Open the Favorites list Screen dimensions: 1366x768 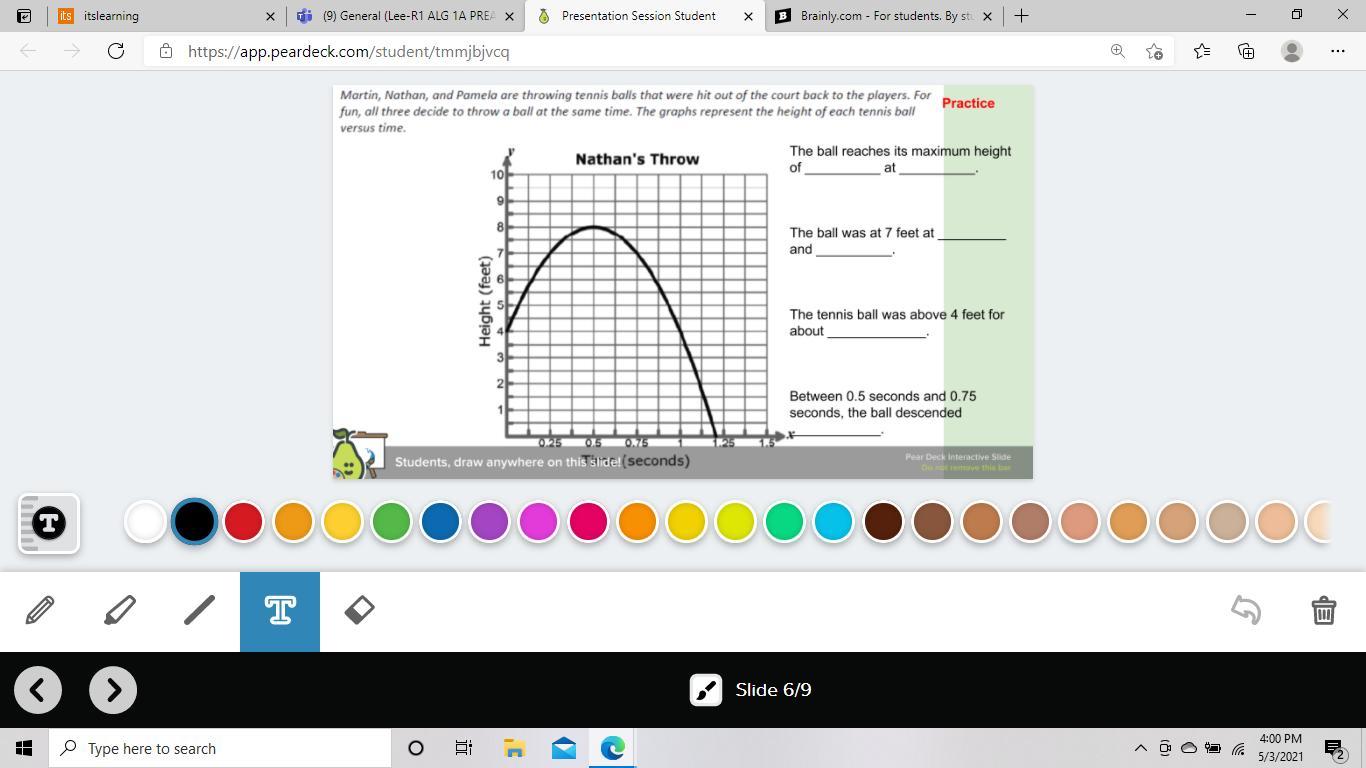1201,51
